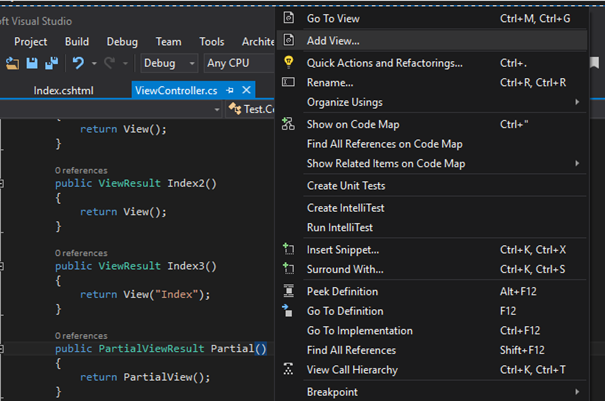Click the Add View document icon

click(x=289, y=40)
